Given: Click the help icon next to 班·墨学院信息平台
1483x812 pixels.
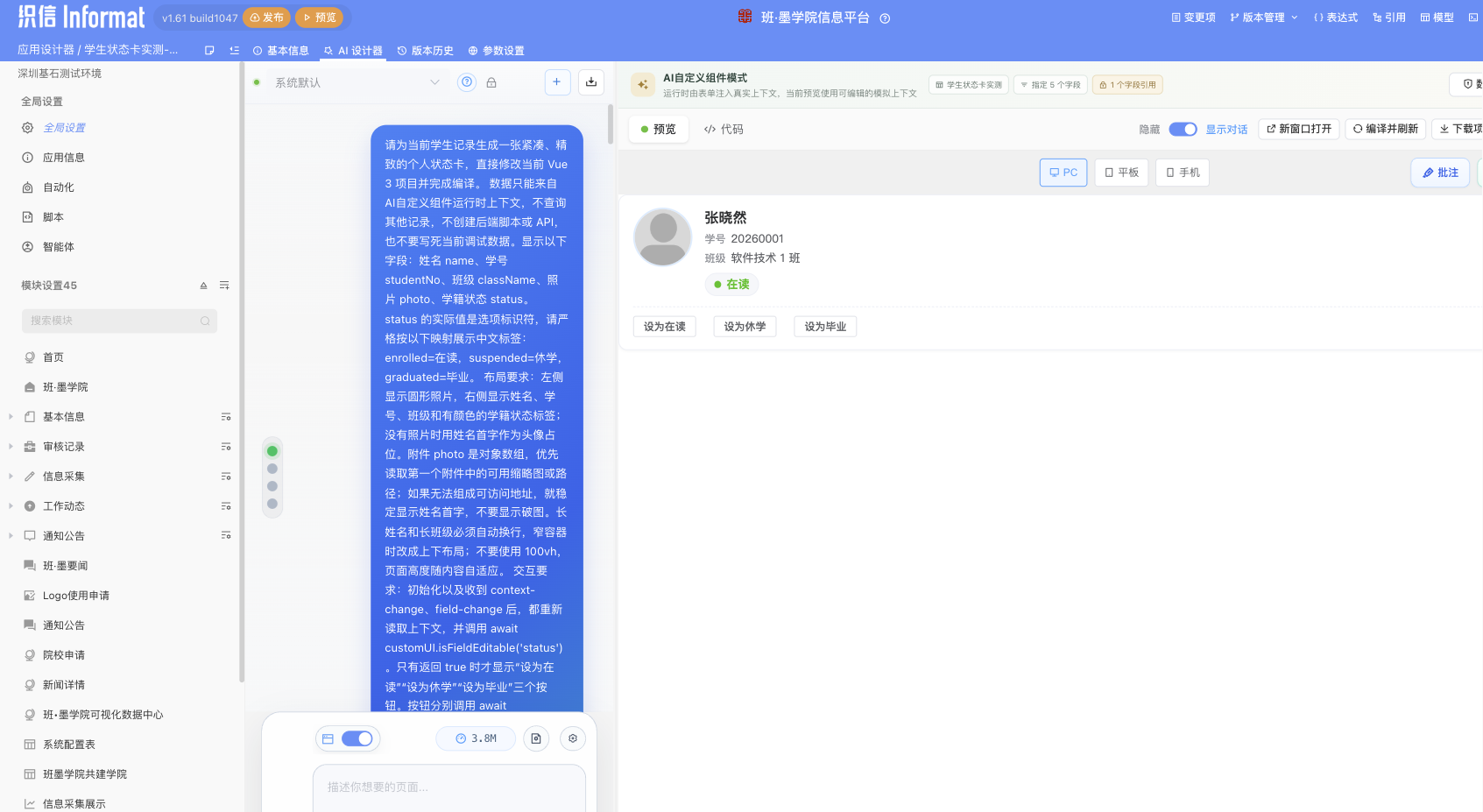Looking at the screenshot, I should tap(885, 18).
